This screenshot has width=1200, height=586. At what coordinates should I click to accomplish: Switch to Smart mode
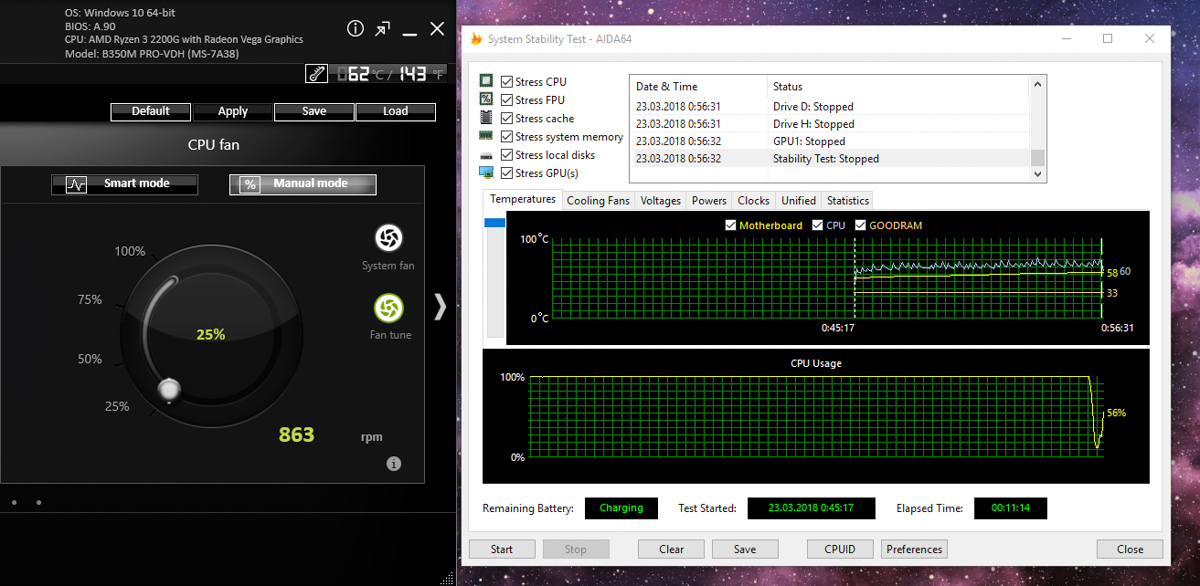click(x=125, y=184)
